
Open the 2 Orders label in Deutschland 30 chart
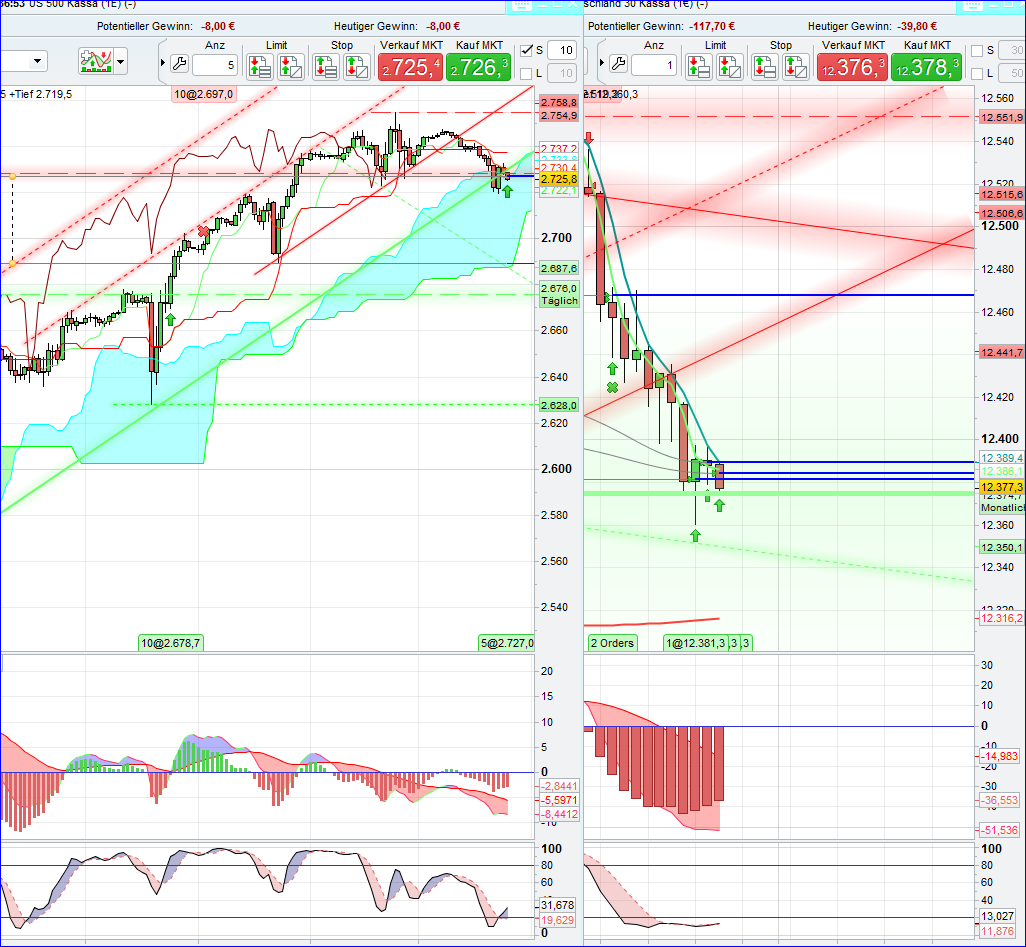click(612, 643)
